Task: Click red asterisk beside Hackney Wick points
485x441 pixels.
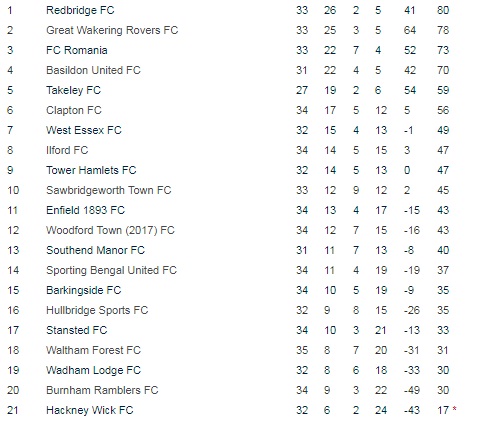Action: click(454, 409)
